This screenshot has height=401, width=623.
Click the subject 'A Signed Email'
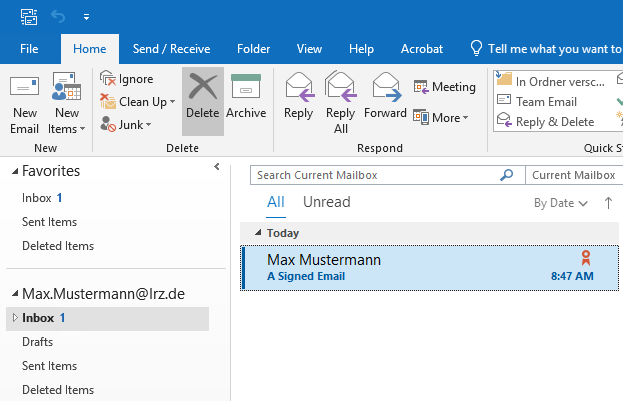pyautogui.click(x=306, y=276)
